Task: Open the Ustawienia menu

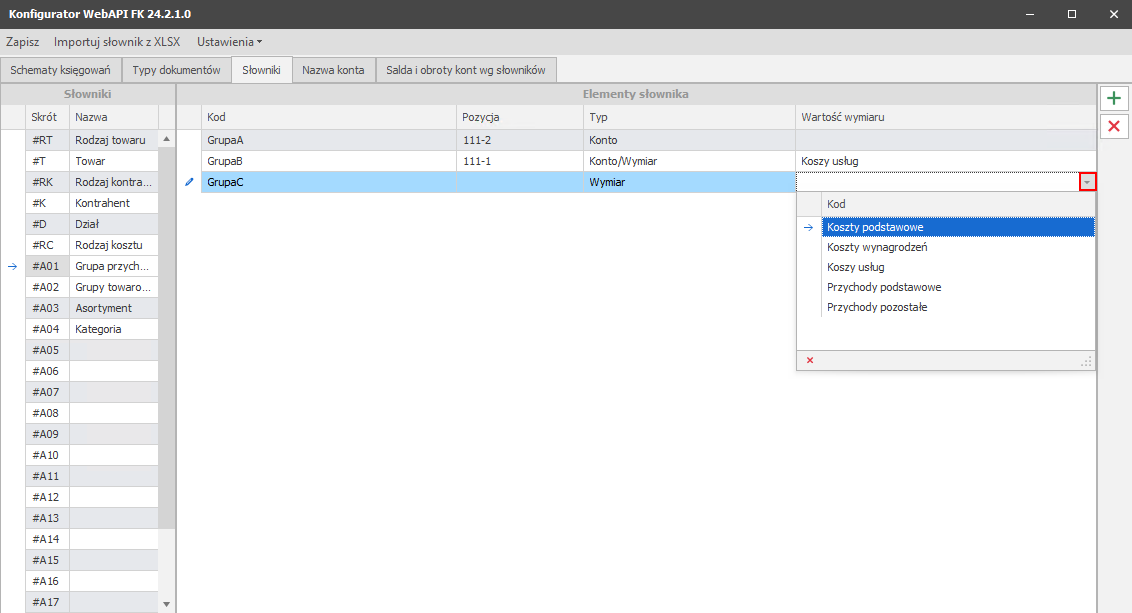Action: click(x=229, y=42)
